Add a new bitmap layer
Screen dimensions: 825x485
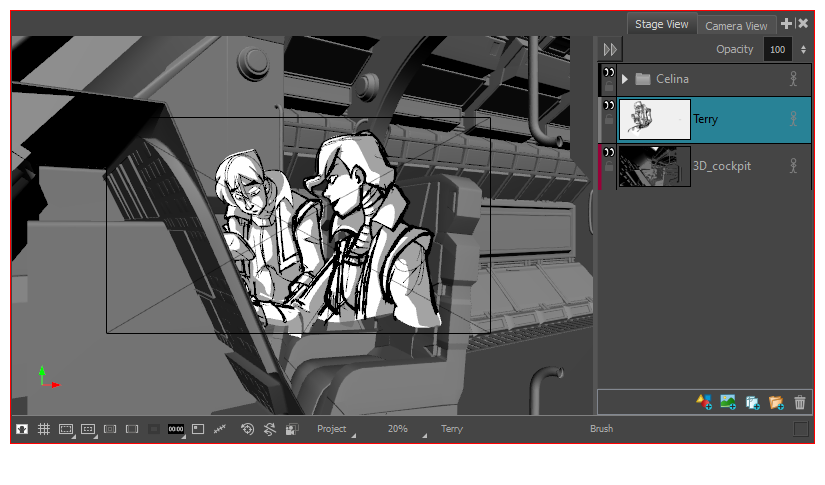[x=728, y=402]
